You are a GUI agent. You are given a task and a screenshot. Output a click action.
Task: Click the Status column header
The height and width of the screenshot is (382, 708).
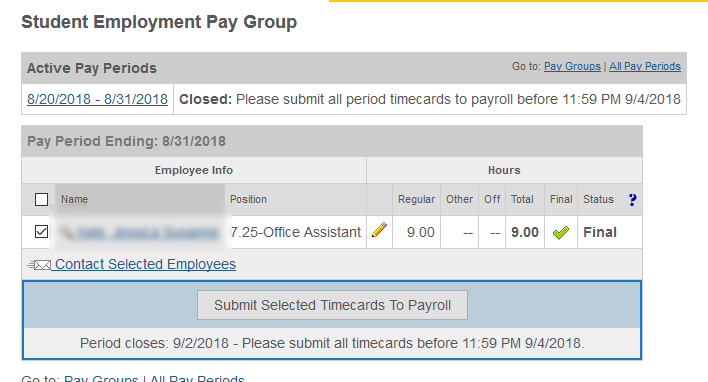tap(598, 199)
